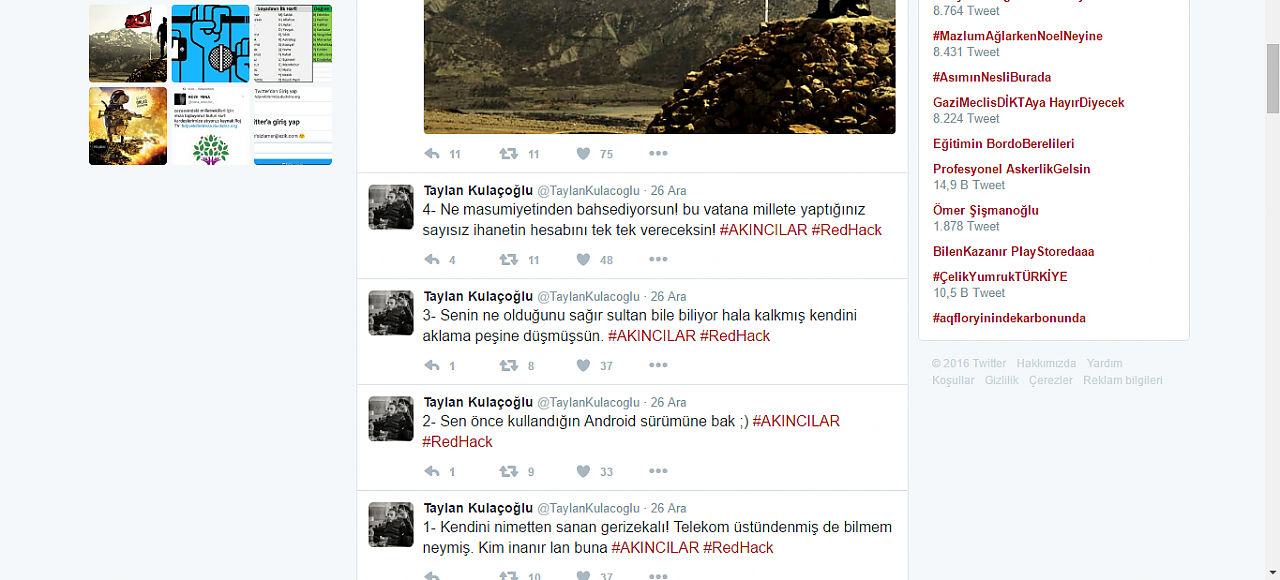Open Turkish flag mountain photo thumbnail
1280x580 pixels.
coord(128,44)
